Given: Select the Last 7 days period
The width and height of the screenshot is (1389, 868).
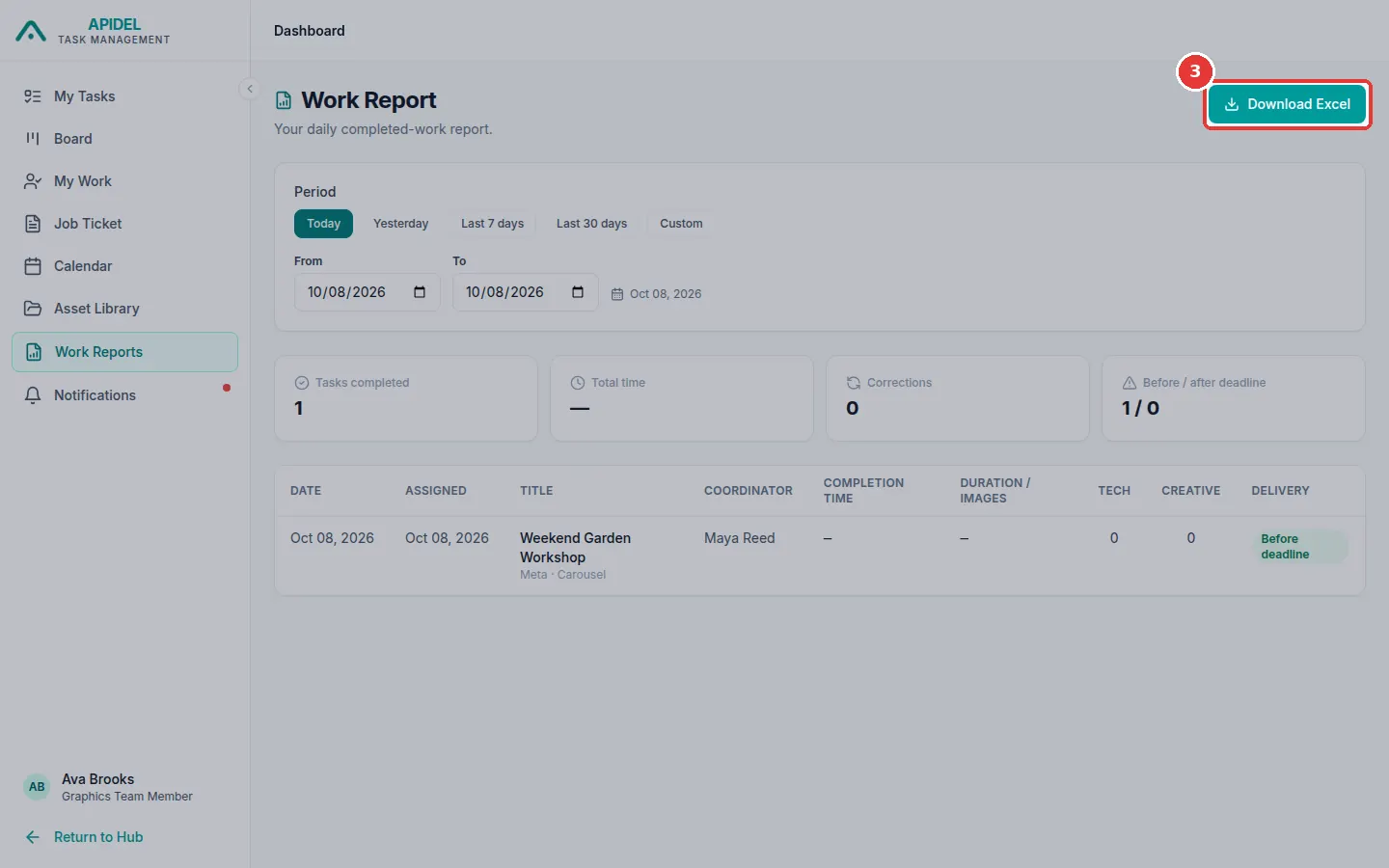Looking at the screenshot, I should pyautogui.click(x=492, y=224).
